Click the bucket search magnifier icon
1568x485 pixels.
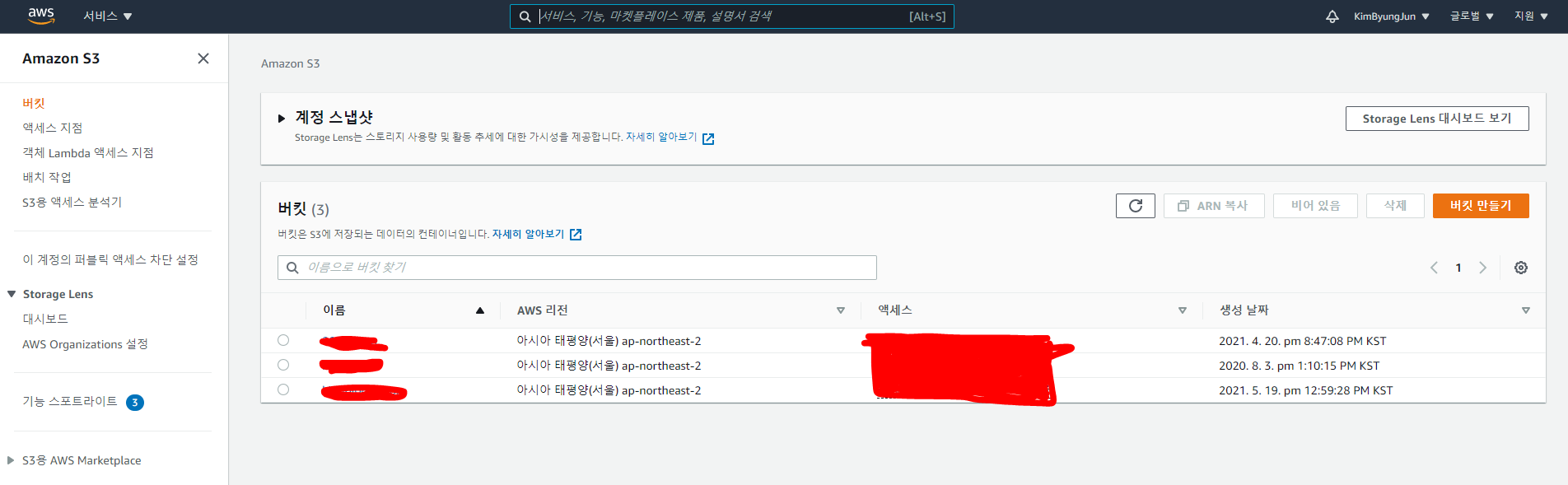tap(292, 268)
